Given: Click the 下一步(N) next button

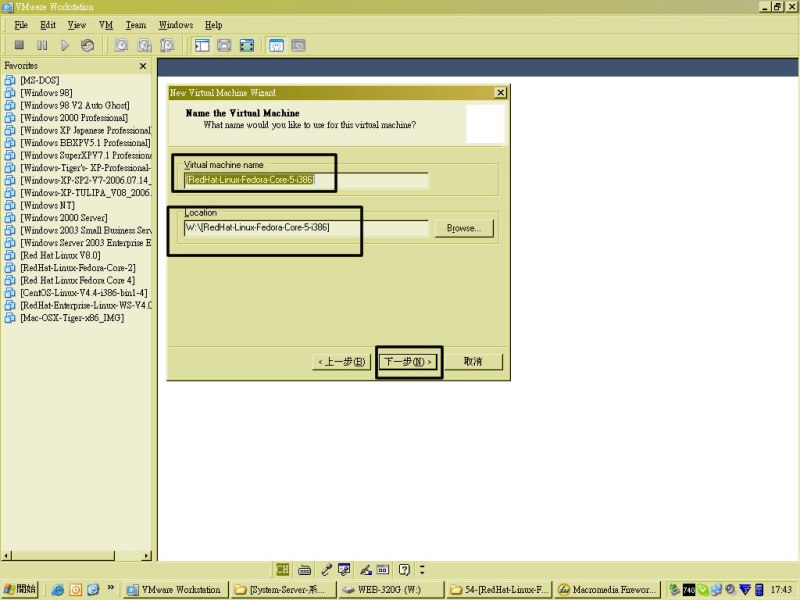Looking at the screenshot, I should [408, 362].
